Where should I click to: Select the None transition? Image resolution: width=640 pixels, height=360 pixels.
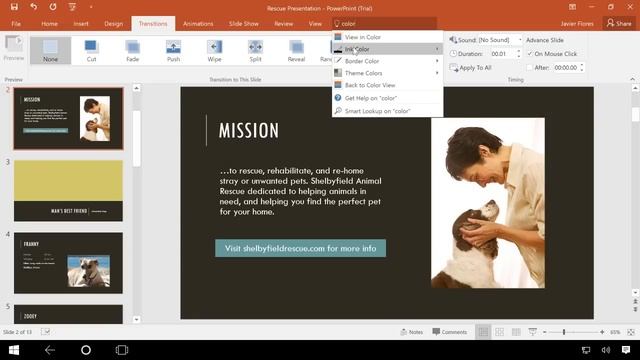pyautogui.click(x=50, y=50)
